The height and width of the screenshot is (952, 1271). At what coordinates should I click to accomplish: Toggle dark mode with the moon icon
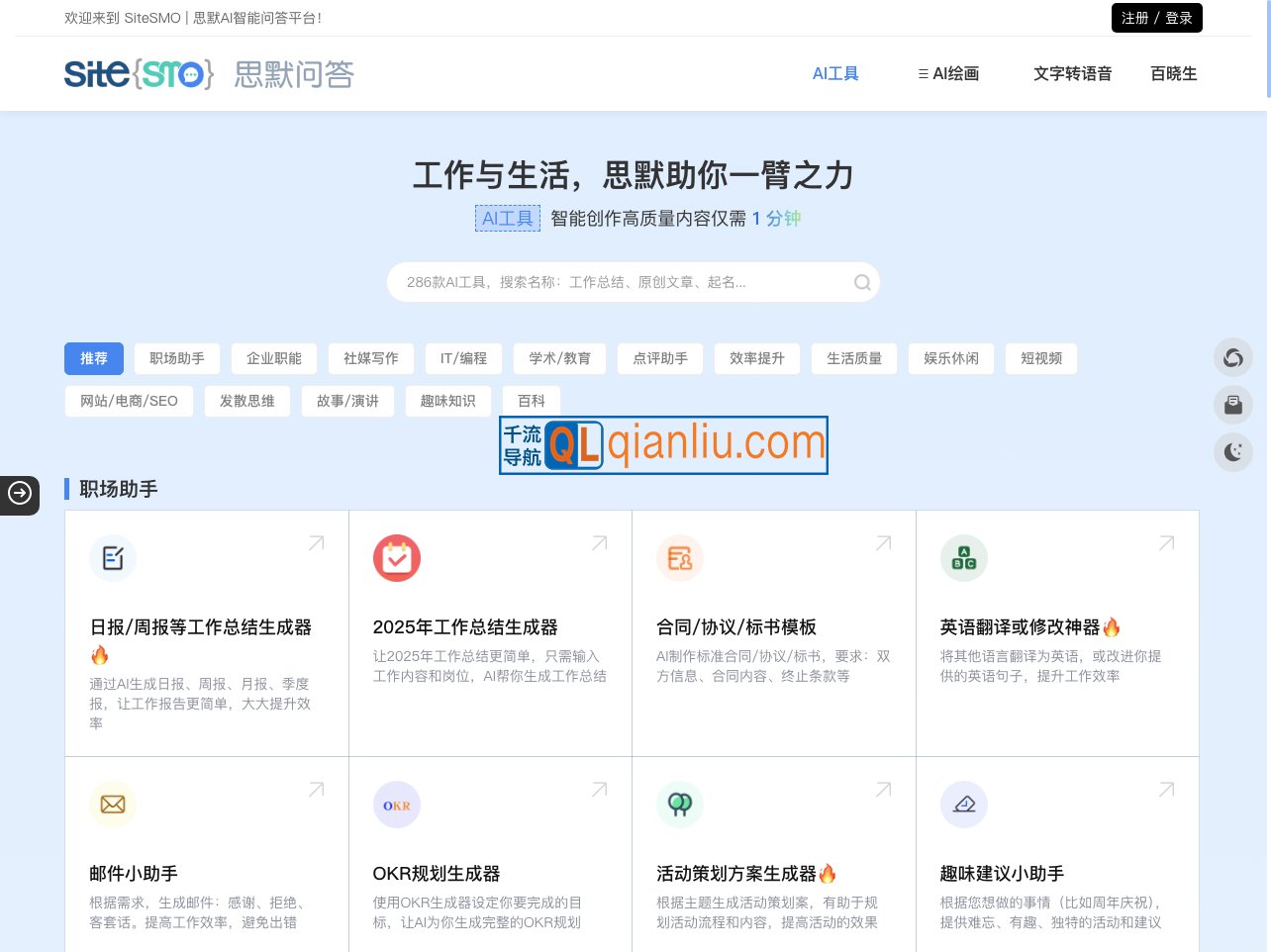tap(1233, 452)
